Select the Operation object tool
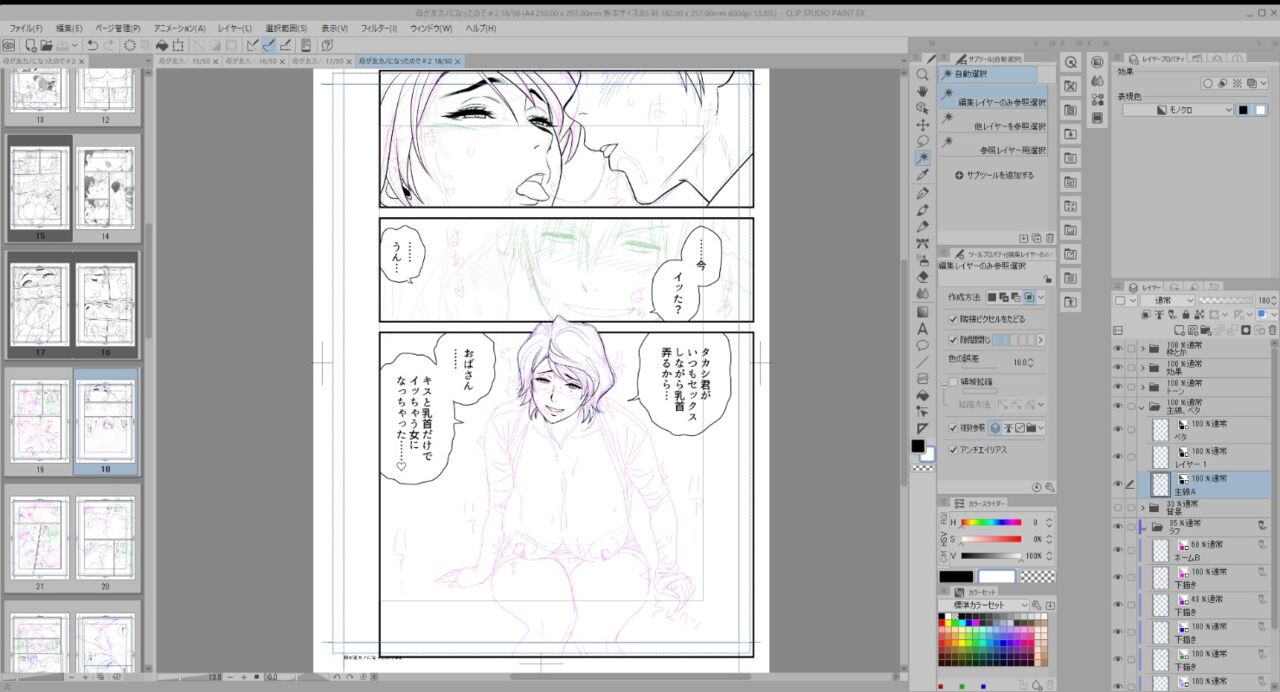 [x=922, y=108]
